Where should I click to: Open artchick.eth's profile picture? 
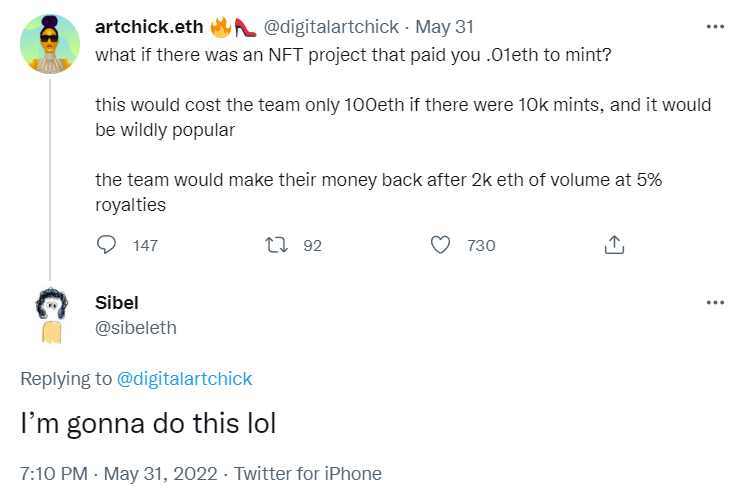pyautogui.click(x=50, y=44)
